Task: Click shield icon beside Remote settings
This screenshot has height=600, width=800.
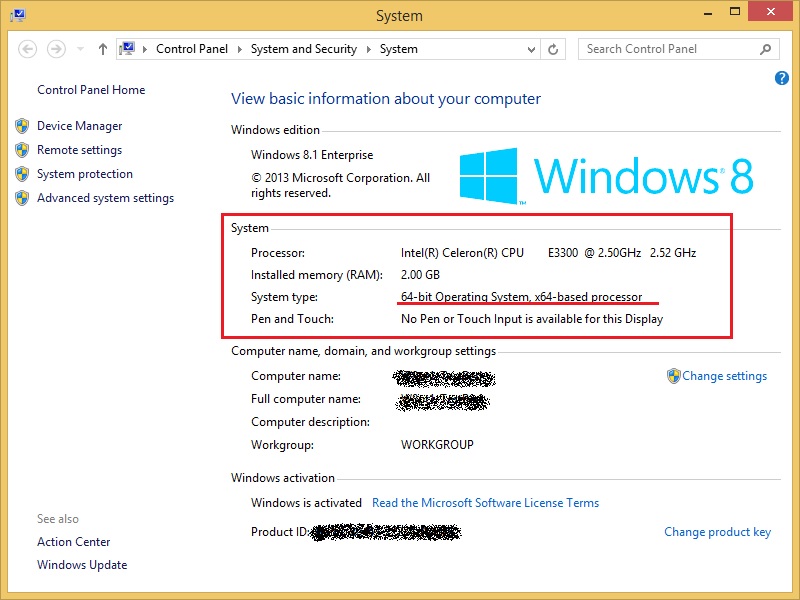Action: point(22,149)
